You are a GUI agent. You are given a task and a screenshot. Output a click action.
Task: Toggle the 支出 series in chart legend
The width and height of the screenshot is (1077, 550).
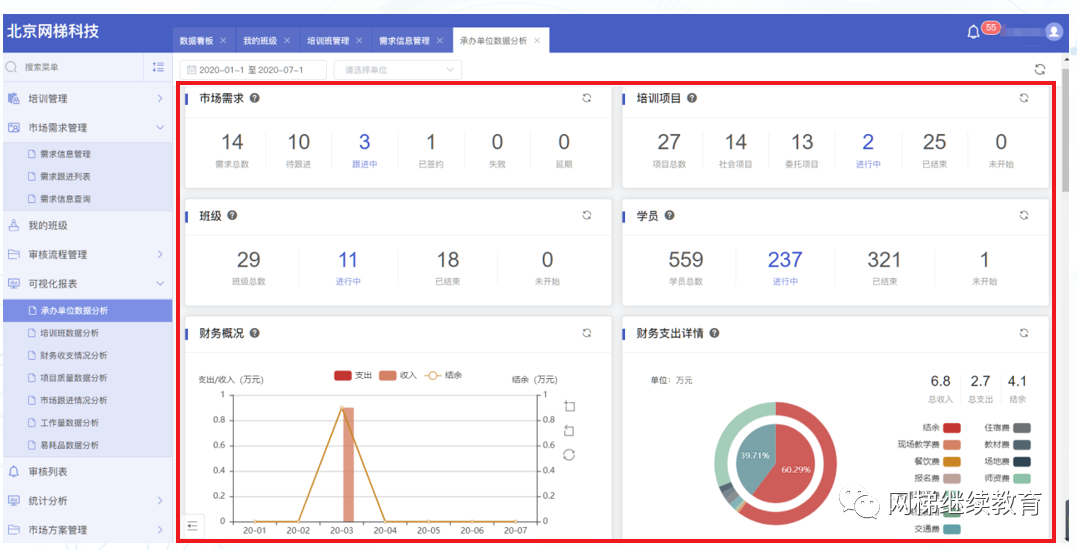point(352,376)
